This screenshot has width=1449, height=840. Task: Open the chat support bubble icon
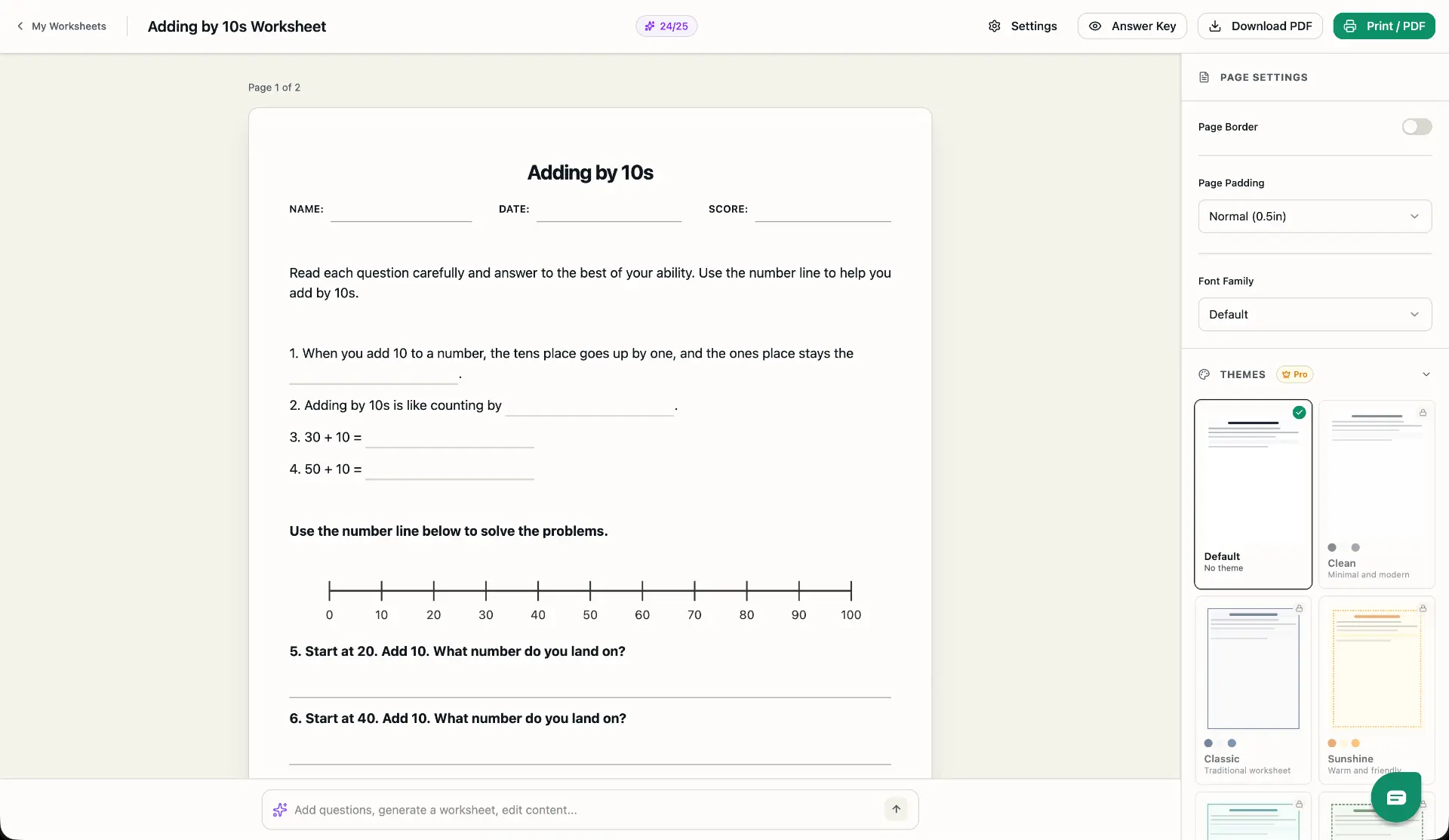click(x=1396, y=798)
